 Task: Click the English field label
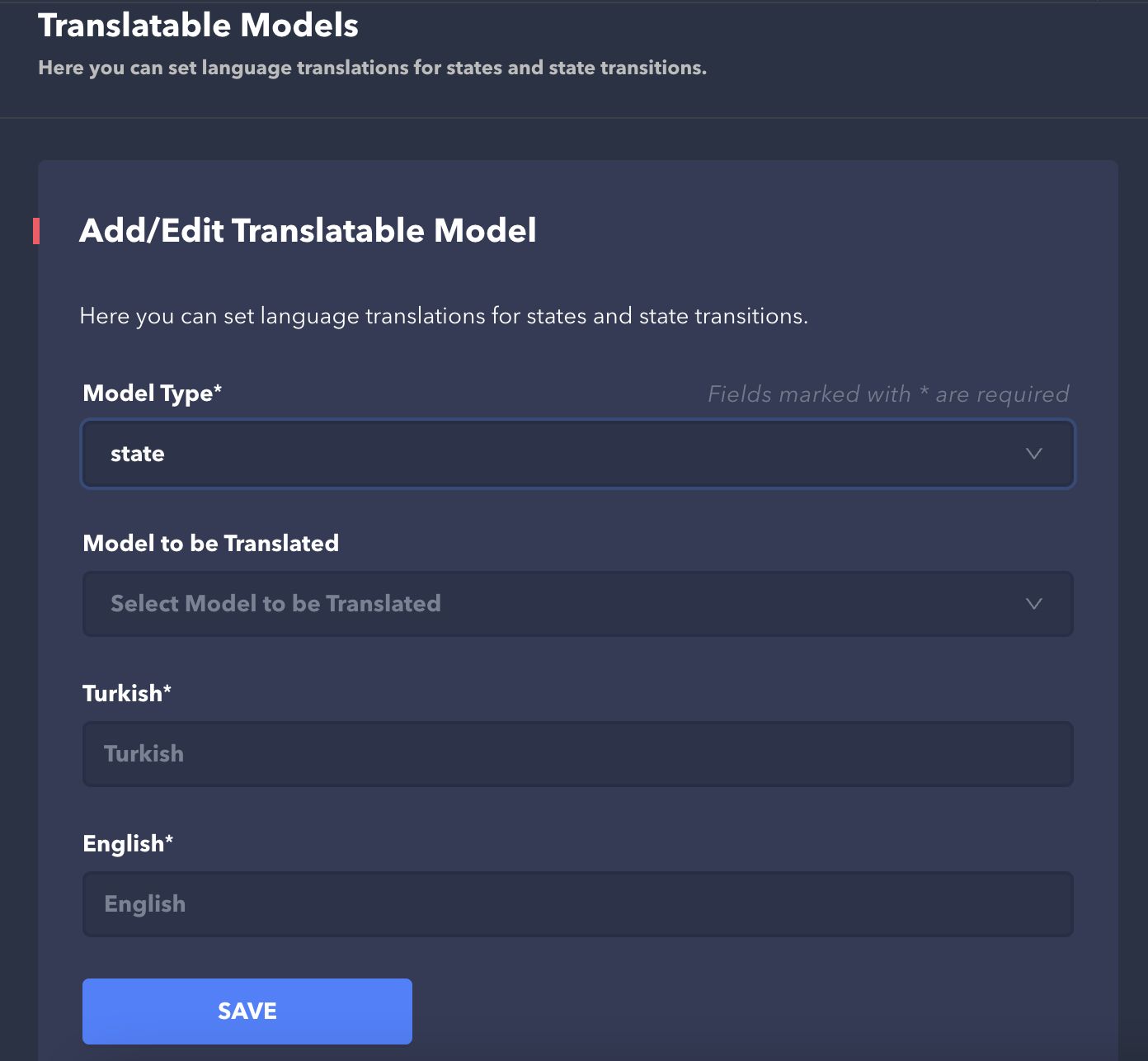[124, 844]
